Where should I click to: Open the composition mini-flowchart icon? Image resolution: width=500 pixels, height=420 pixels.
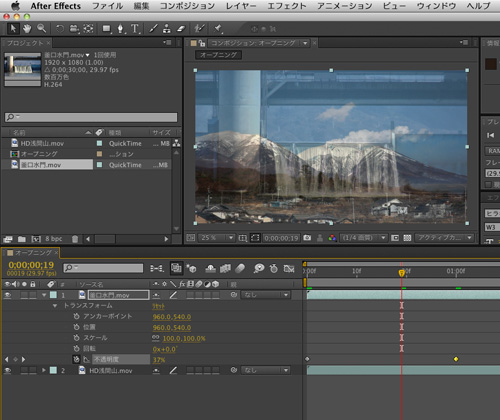click(156, 268)
